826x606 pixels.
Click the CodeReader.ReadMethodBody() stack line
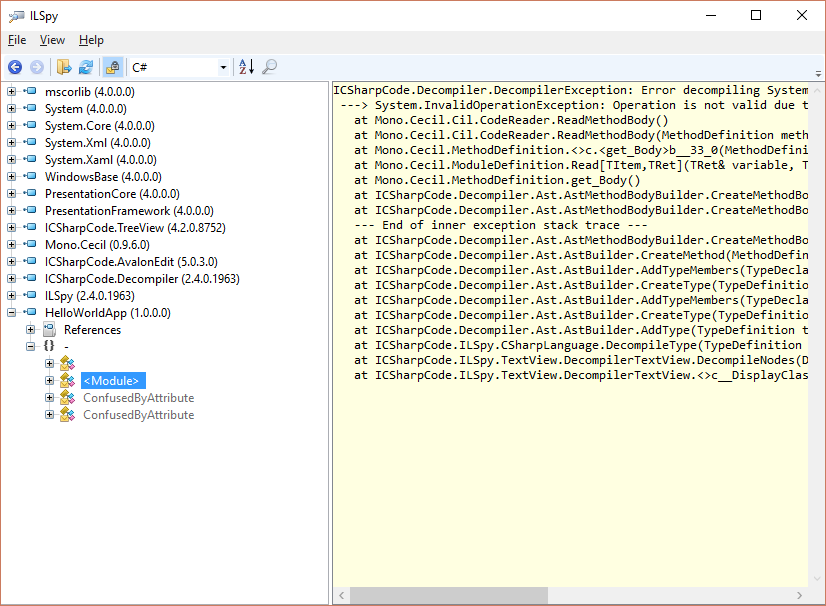[x=511, y=120]
